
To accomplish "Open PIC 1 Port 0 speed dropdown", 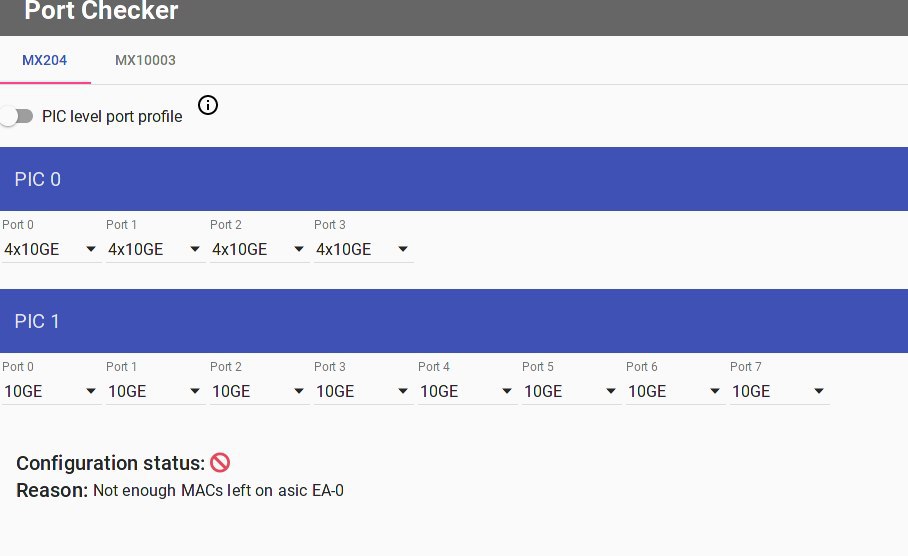I will (x=51, y=391).
